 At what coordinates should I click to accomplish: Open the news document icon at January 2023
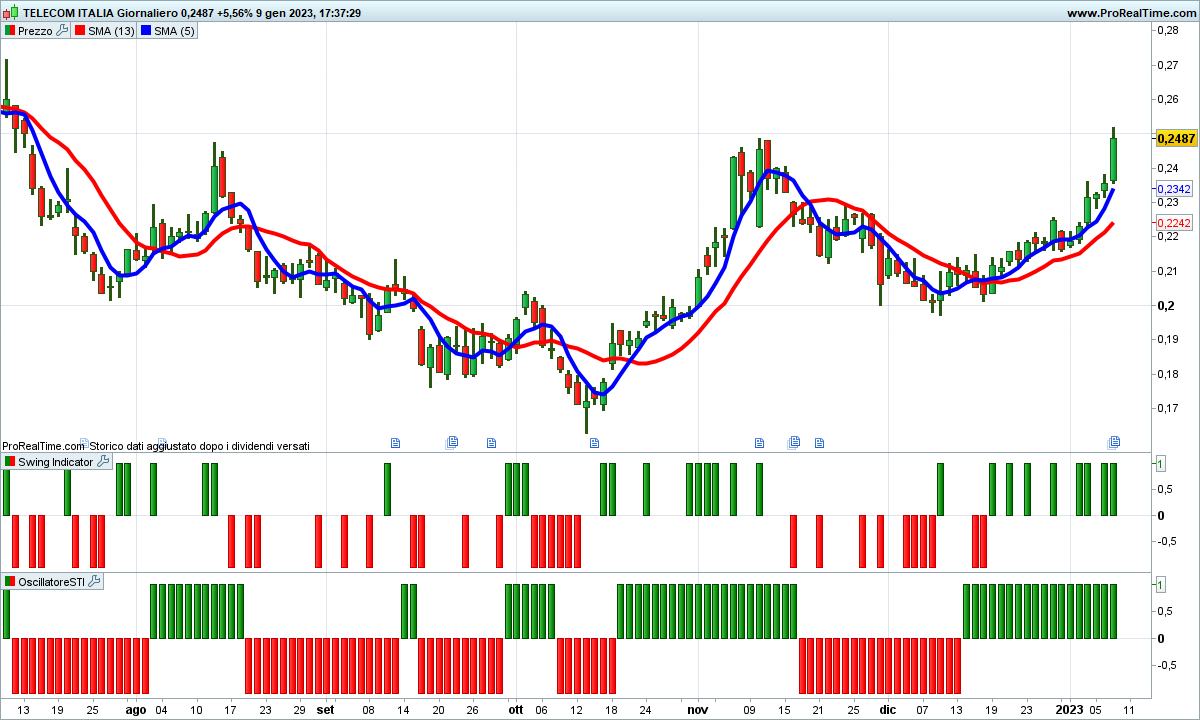click(1114, 441)
